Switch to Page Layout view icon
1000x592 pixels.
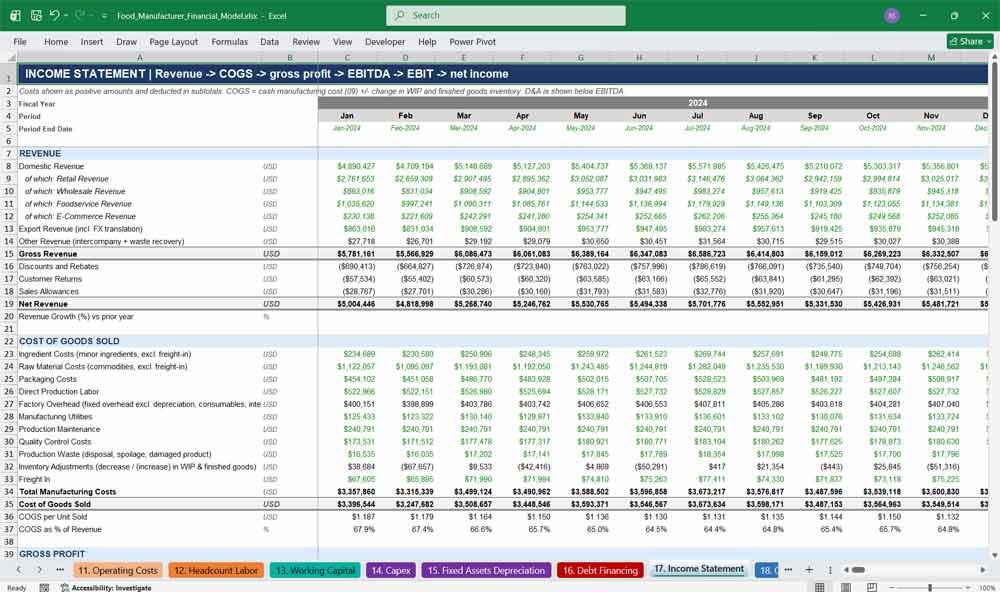[x=846, y=588]
